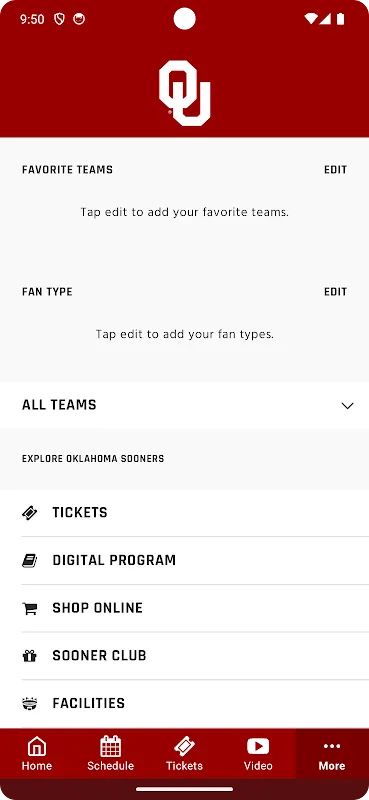The width and height of the screenshot is (369, 800).
Task: Open the ALL TEAMS section
Action: [184, 405]
